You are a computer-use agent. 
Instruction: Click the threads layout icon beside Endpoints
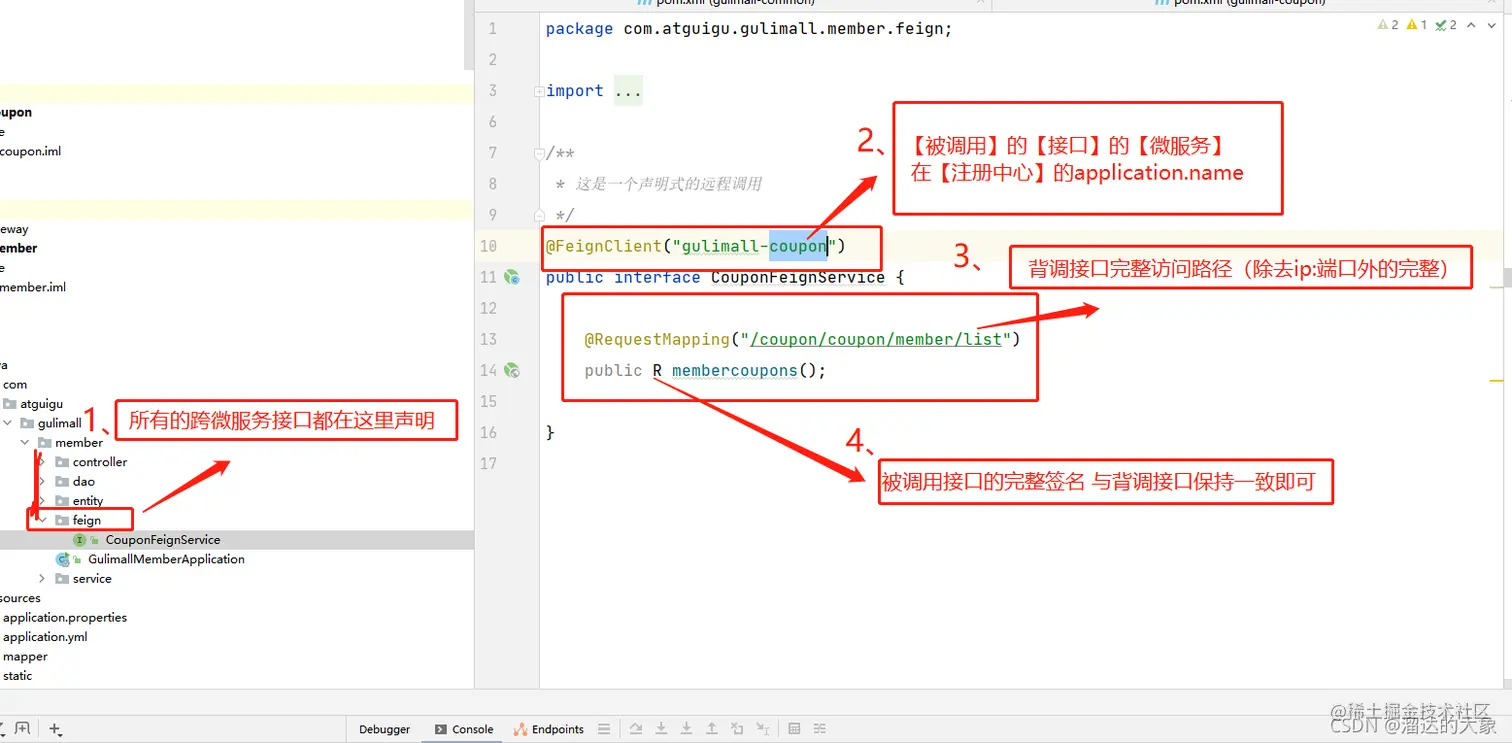pyautogui.click(x=603, y=729)
